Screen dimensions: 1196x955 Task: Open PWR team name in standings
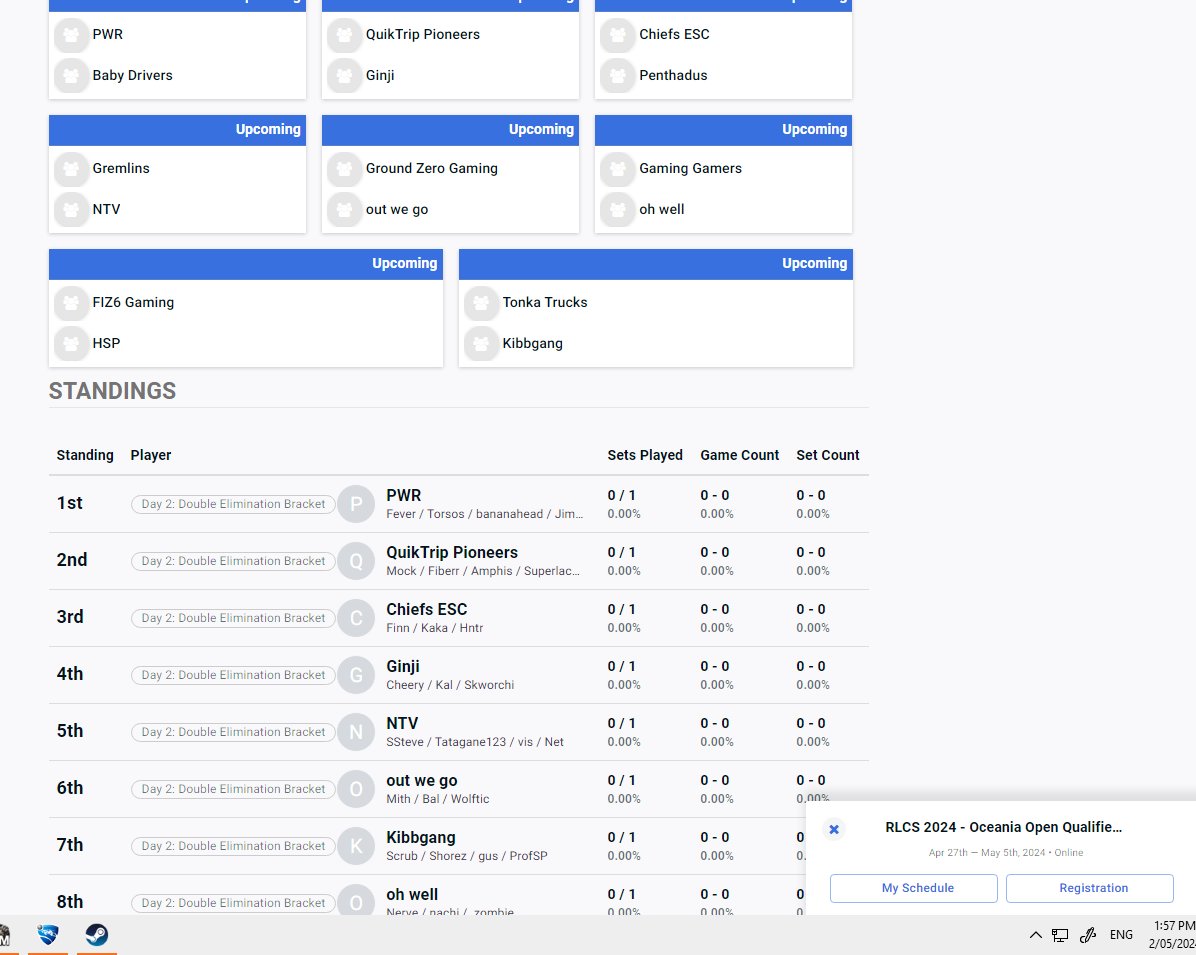(x=403, y=496)
